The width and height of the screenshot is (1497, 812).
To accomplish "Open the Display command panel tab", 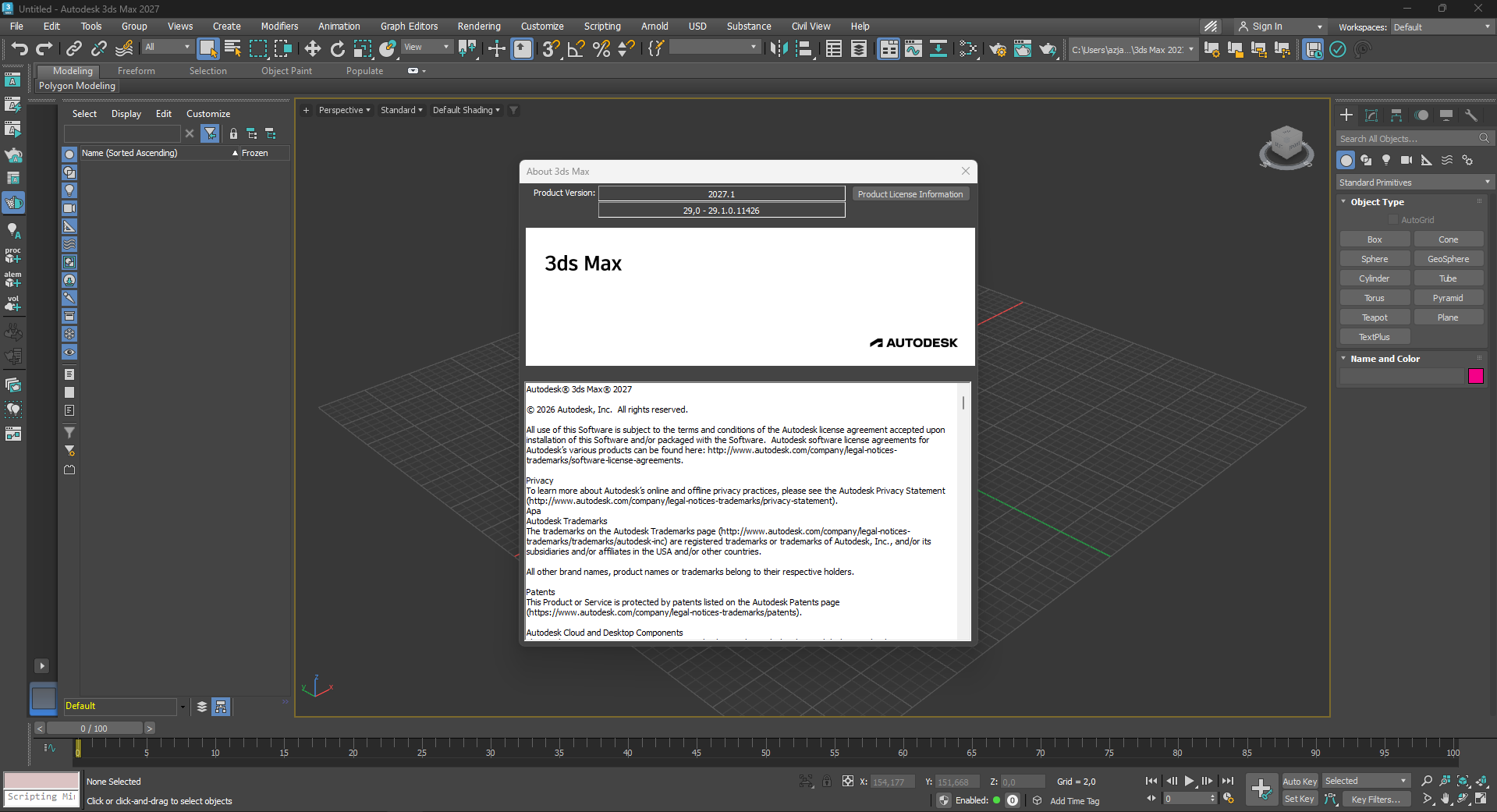I will coord(1446,115).
